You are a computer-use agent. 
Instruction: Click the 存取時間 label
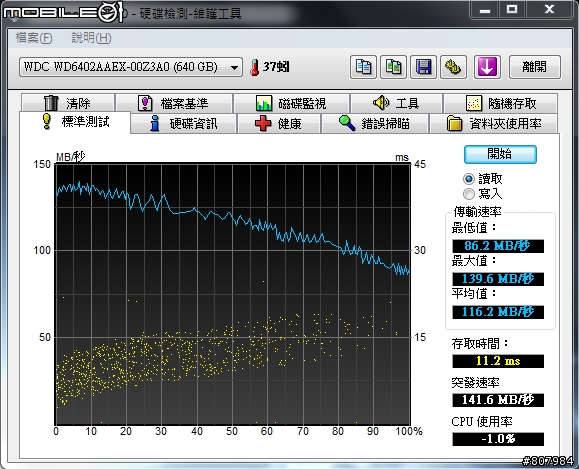(x=480, y=344)
